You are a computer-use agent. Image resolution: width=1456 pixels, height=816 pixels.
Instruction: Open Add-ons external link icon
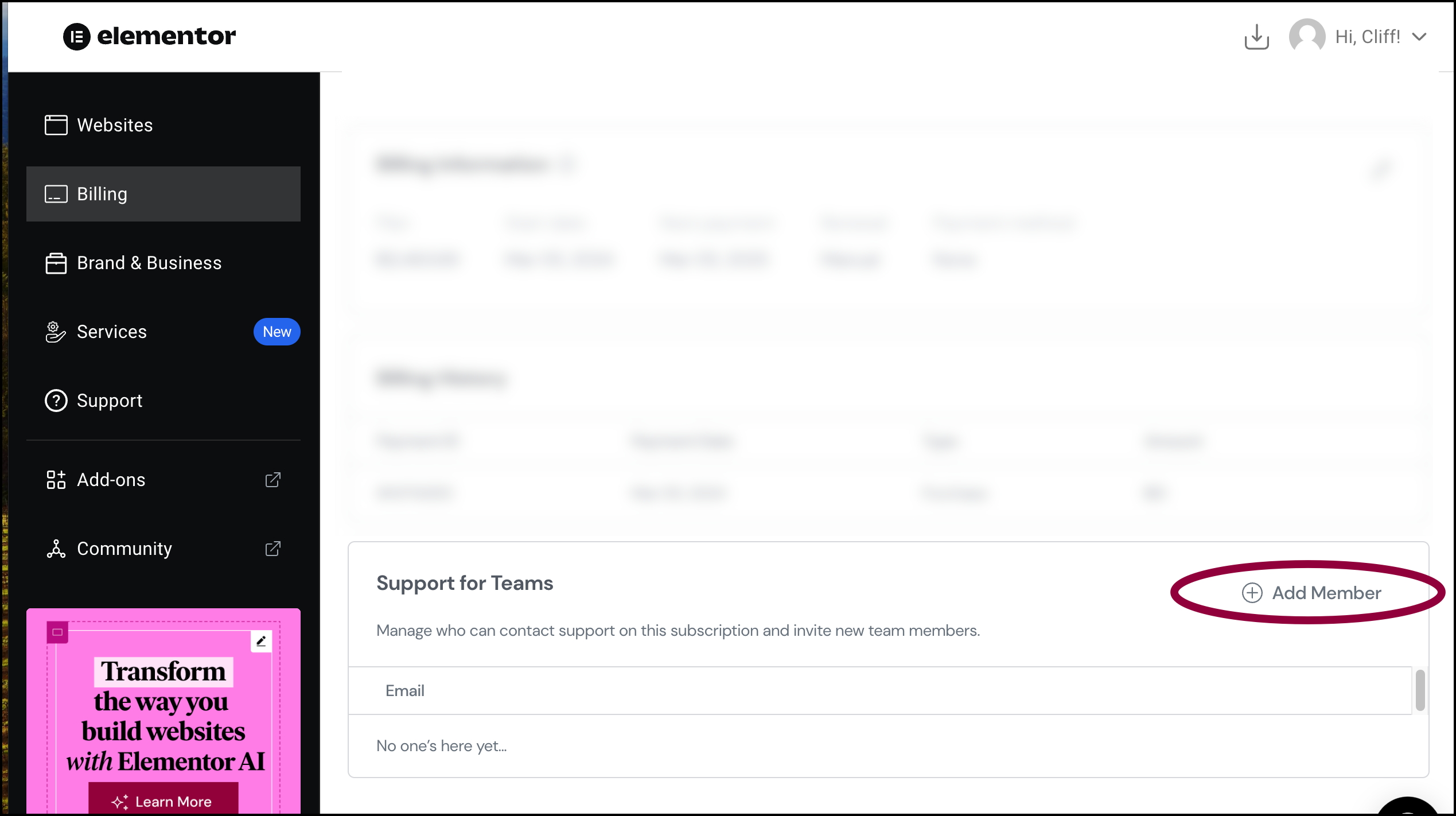pos(273,480)
